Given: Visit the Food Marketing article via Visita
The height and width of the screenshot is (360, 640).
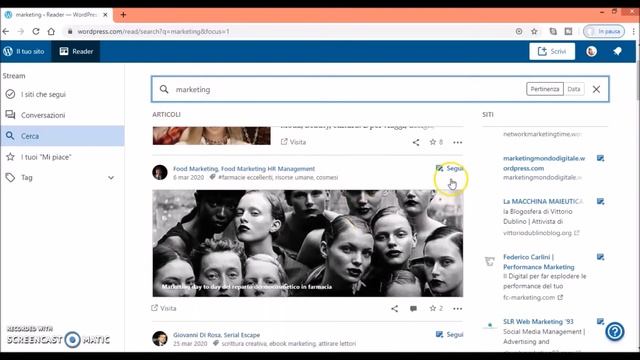Looking at the screenshot, I should click(164, 308).
